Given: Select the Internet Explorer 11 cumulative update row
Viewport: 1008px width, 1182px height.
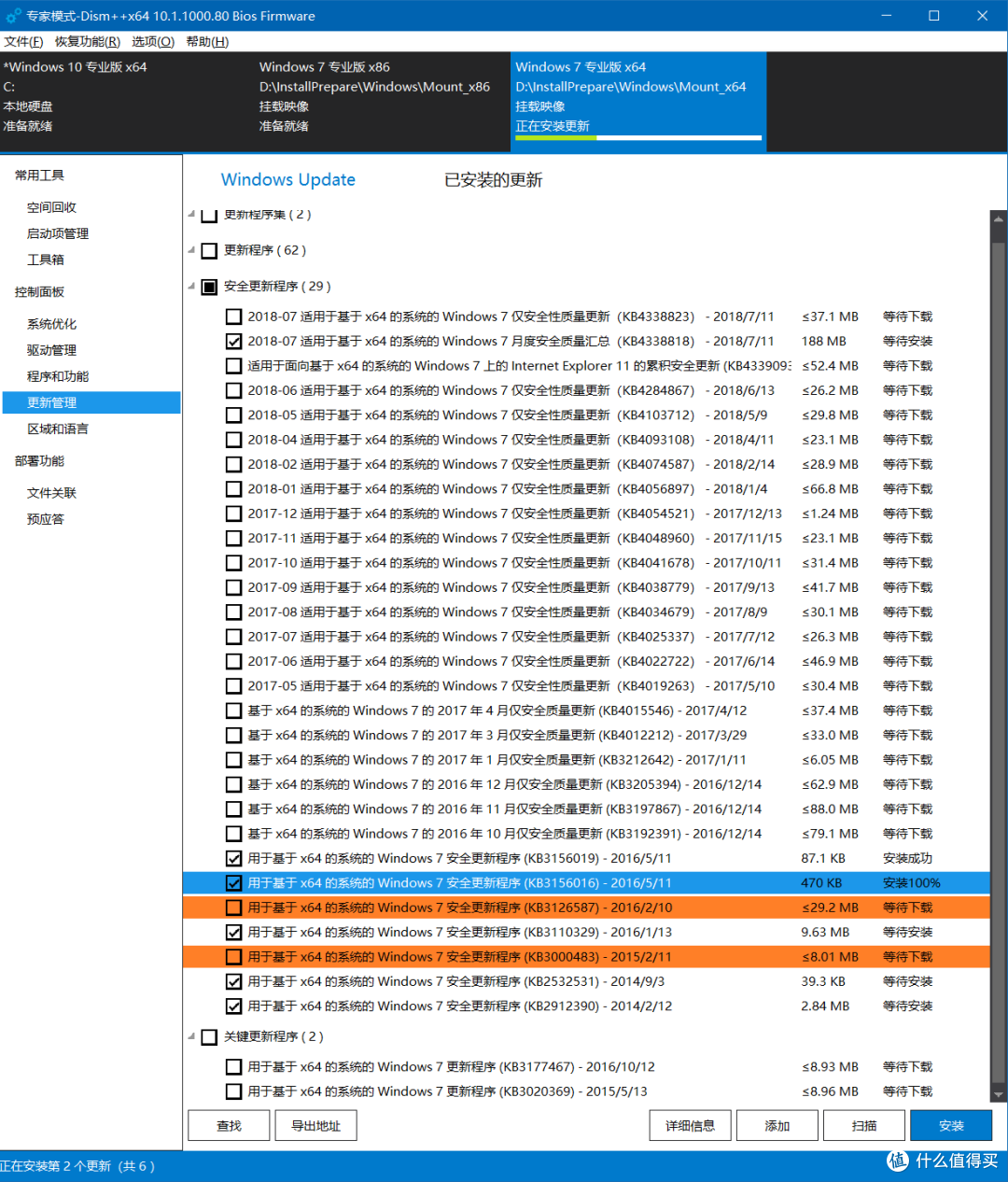Looking at the screenshot, I should [586, 366].
